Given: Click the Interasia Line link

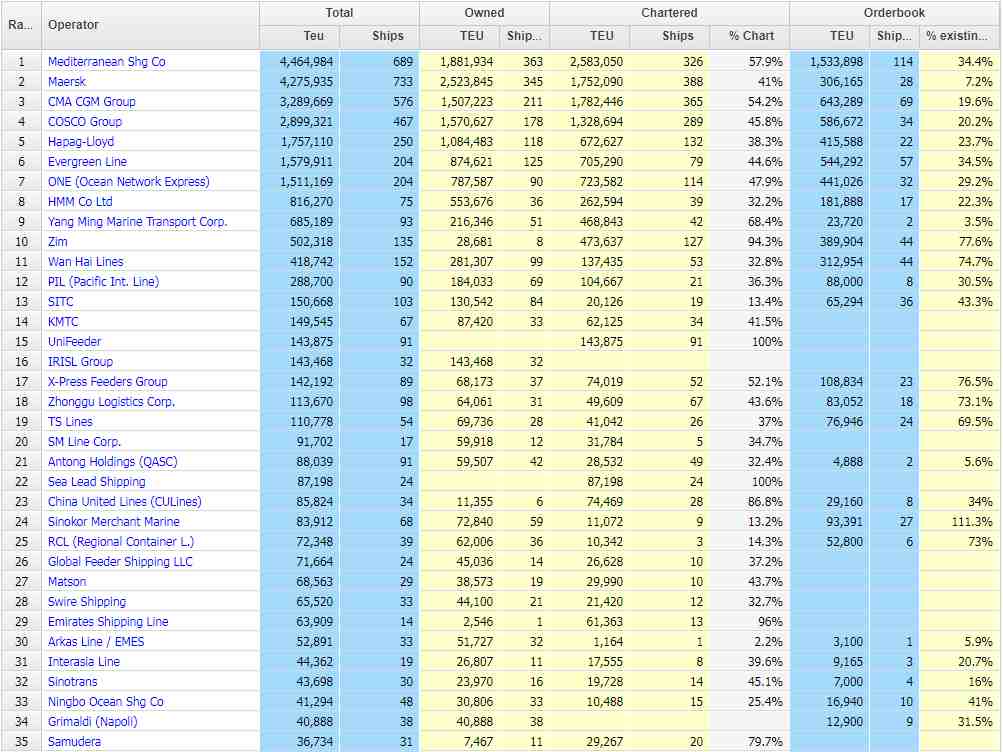Looking at the screenshot, I should tap(84, 661).
